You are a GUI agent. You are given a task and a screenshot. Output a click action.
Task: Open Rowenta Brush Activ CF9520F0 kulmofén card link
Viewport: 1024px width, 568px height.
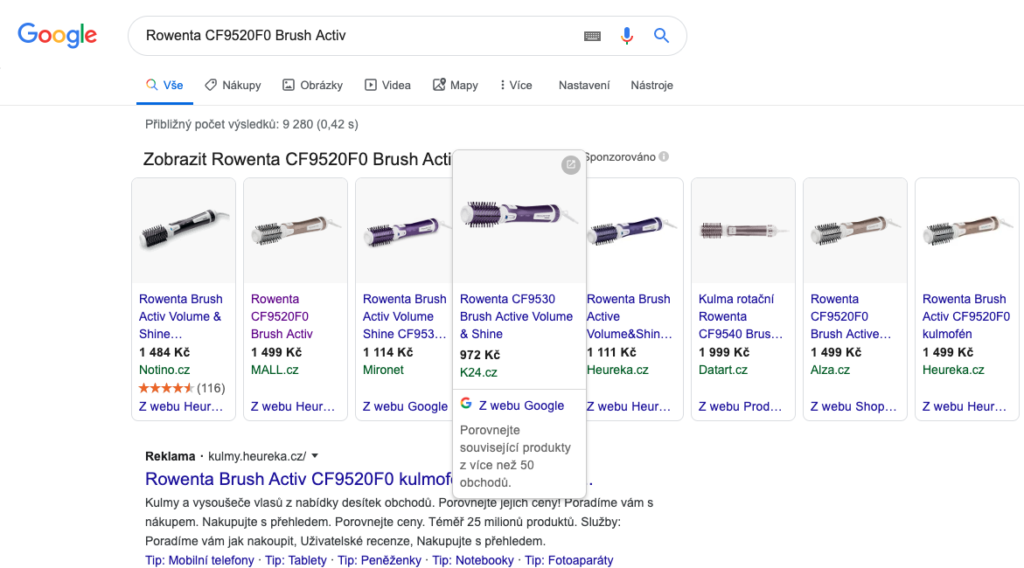pos(966,316)
